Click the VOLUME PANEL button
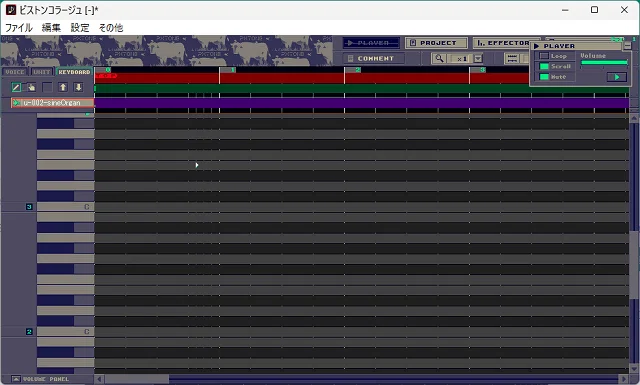The width and height of the screenshot is (640, 385). coord(41,379)
